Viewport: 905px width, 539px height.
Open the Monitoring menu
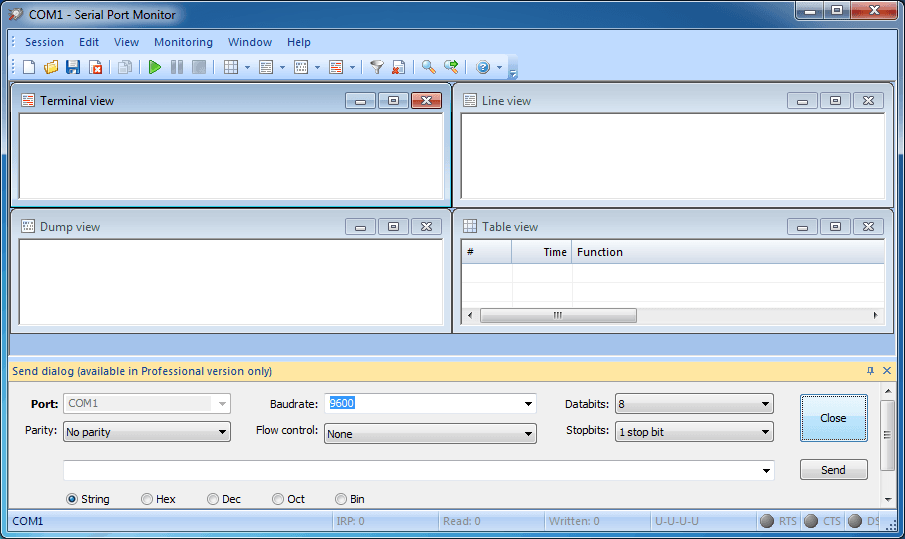point(184,42)
